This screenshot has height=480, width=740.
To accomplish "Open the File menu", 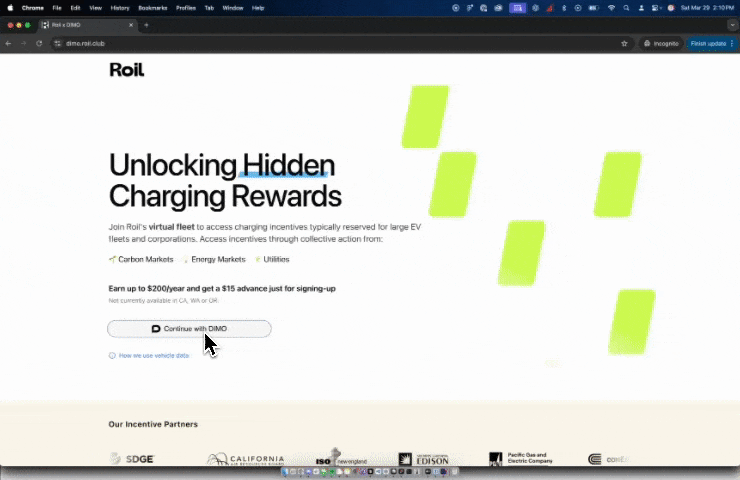I will click(x=57, y=8).
